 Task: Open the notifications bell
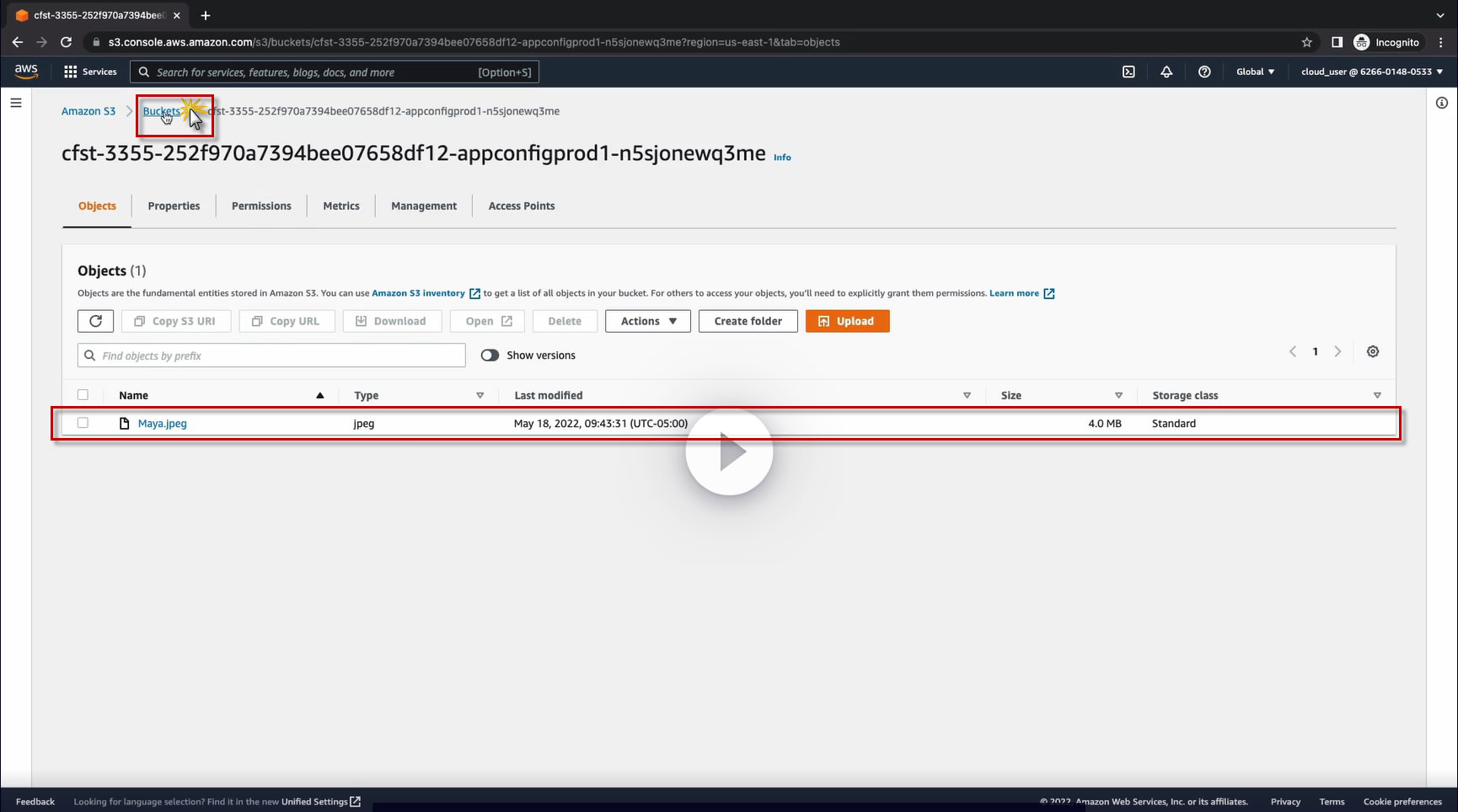click(x=1166, y=72)
